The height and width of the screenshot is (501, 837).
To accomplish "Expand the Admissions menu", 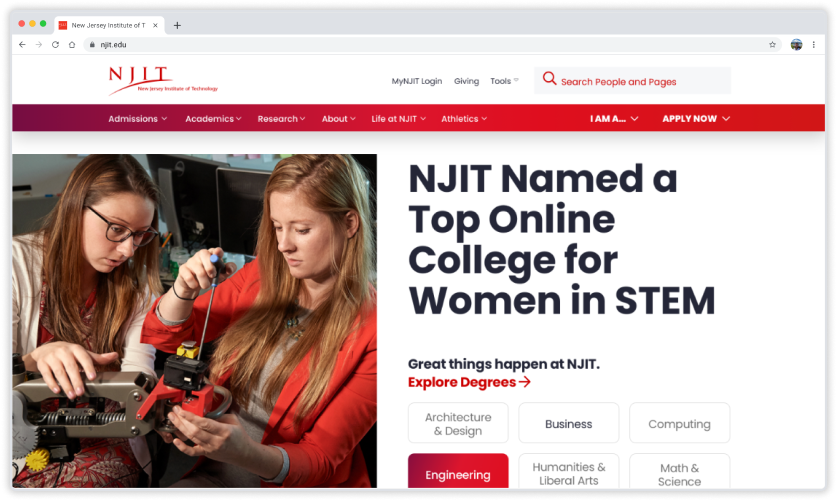I will [x=138, y=119].
